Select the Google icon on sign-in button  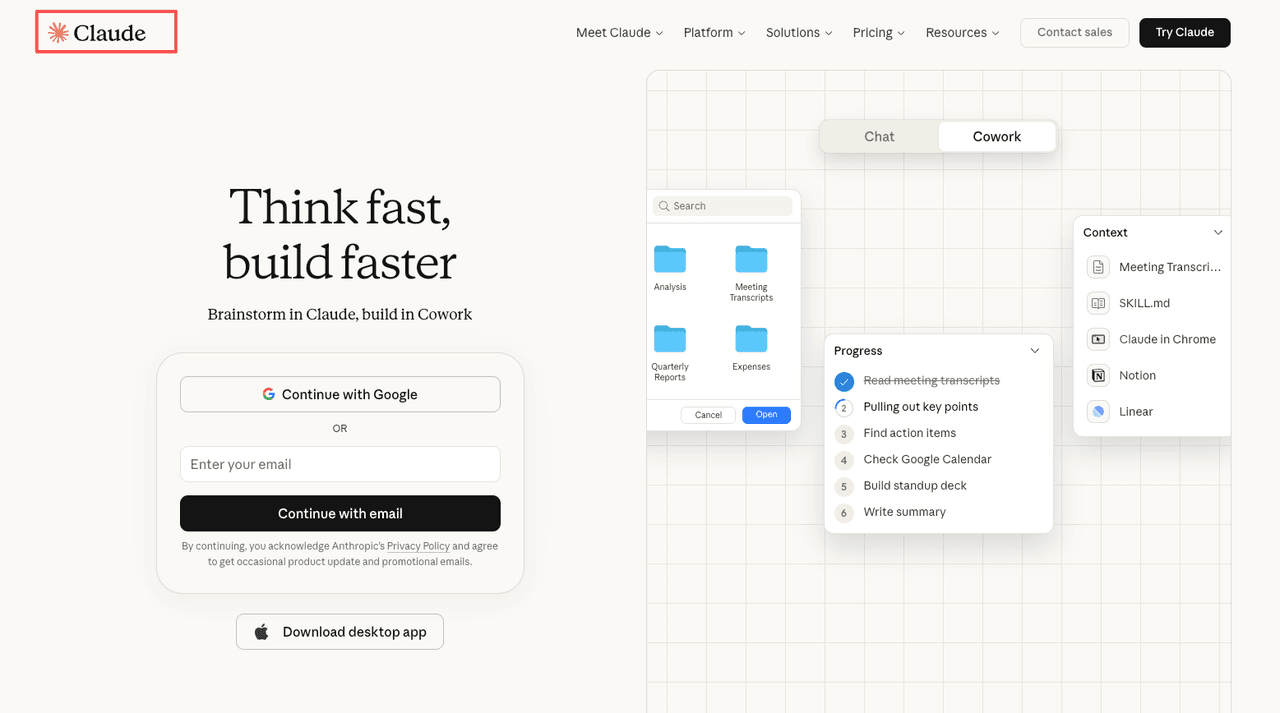[268, 394]
